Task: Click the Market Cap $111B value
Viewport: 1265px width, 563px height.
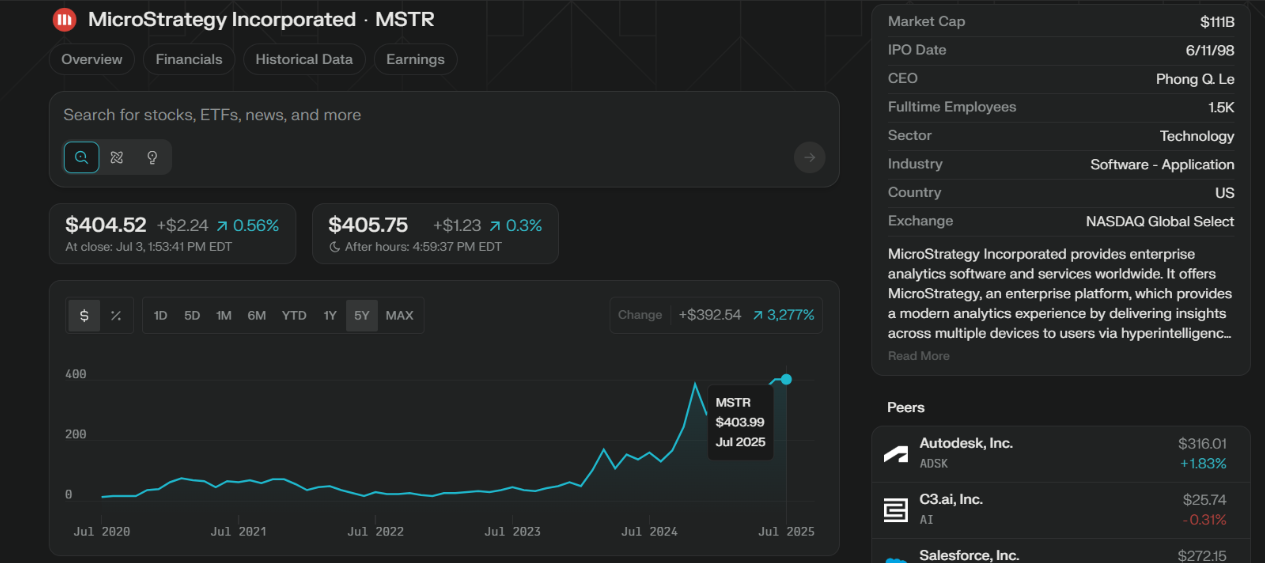Action: (1217, 21)
